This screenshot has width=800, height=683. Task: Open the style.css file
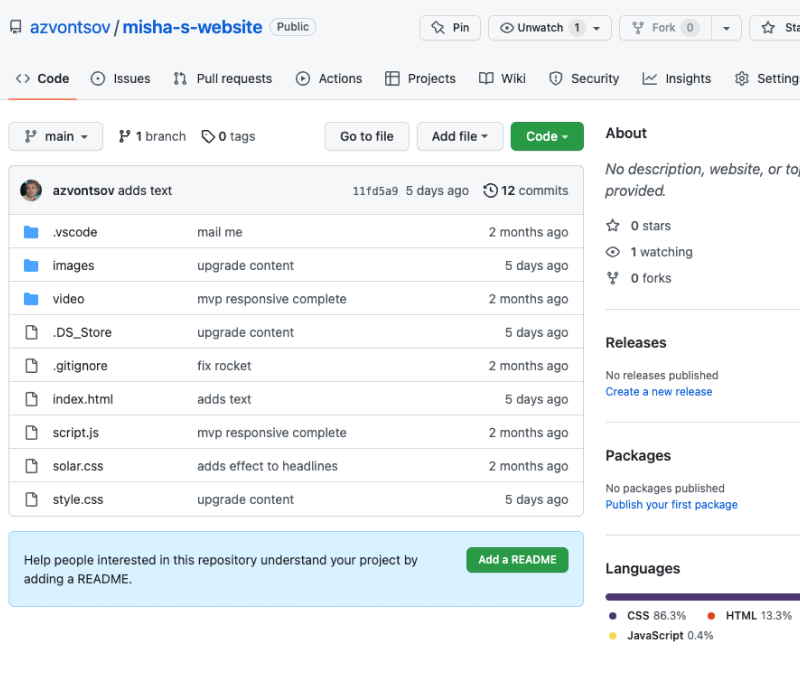point(78,499)
